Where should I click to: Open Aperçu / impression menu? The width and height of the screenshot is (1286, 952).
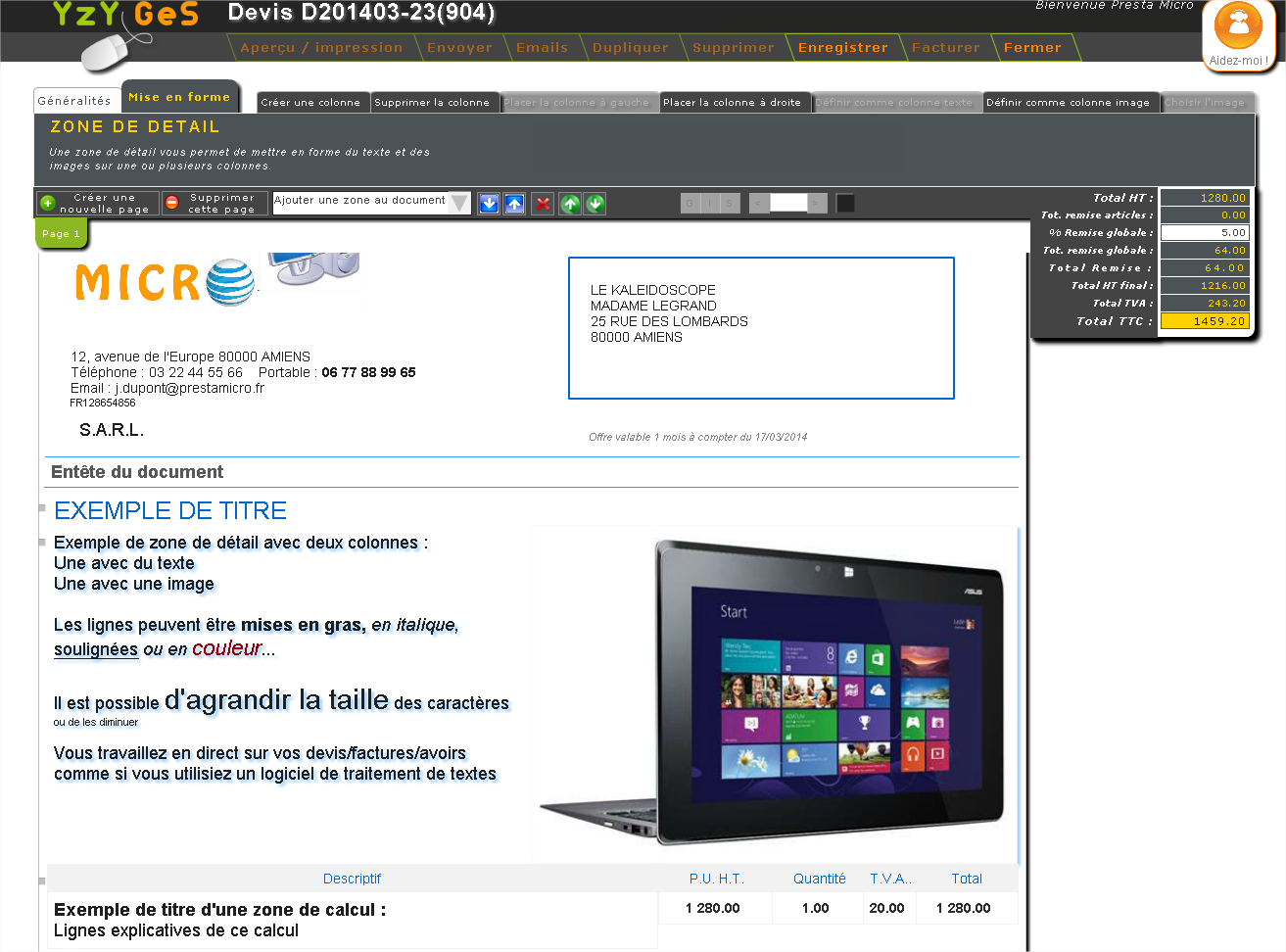pyautogui.click(x=321, y=47)
